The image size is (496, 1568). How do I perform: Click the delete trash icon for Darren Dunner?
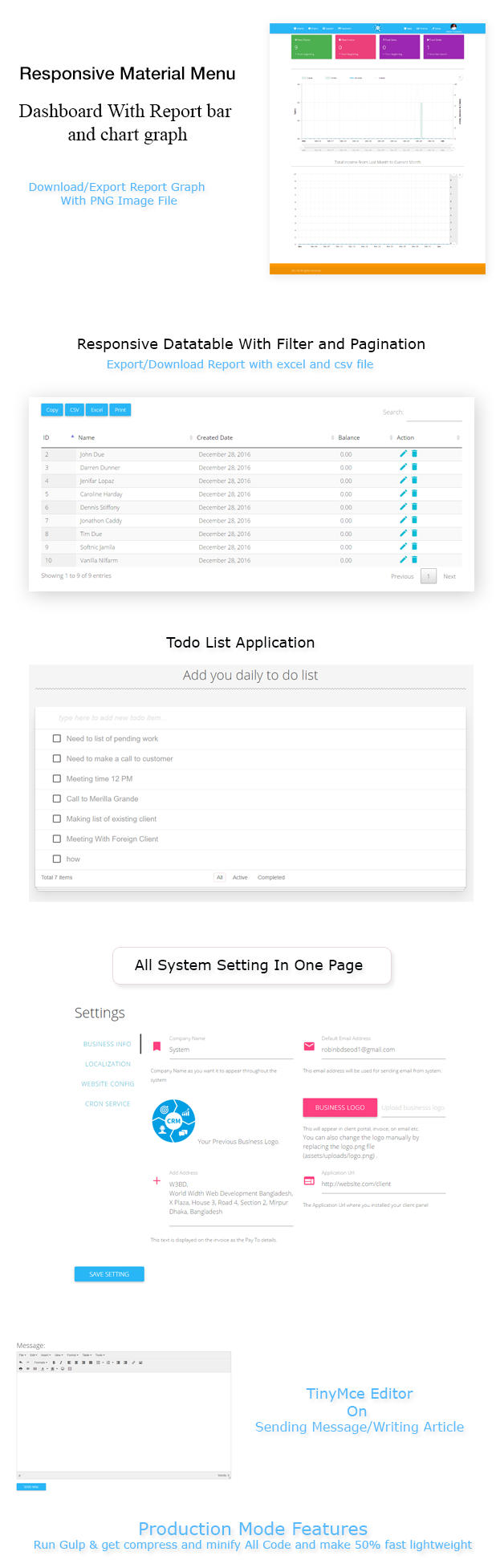coord(415,467)
